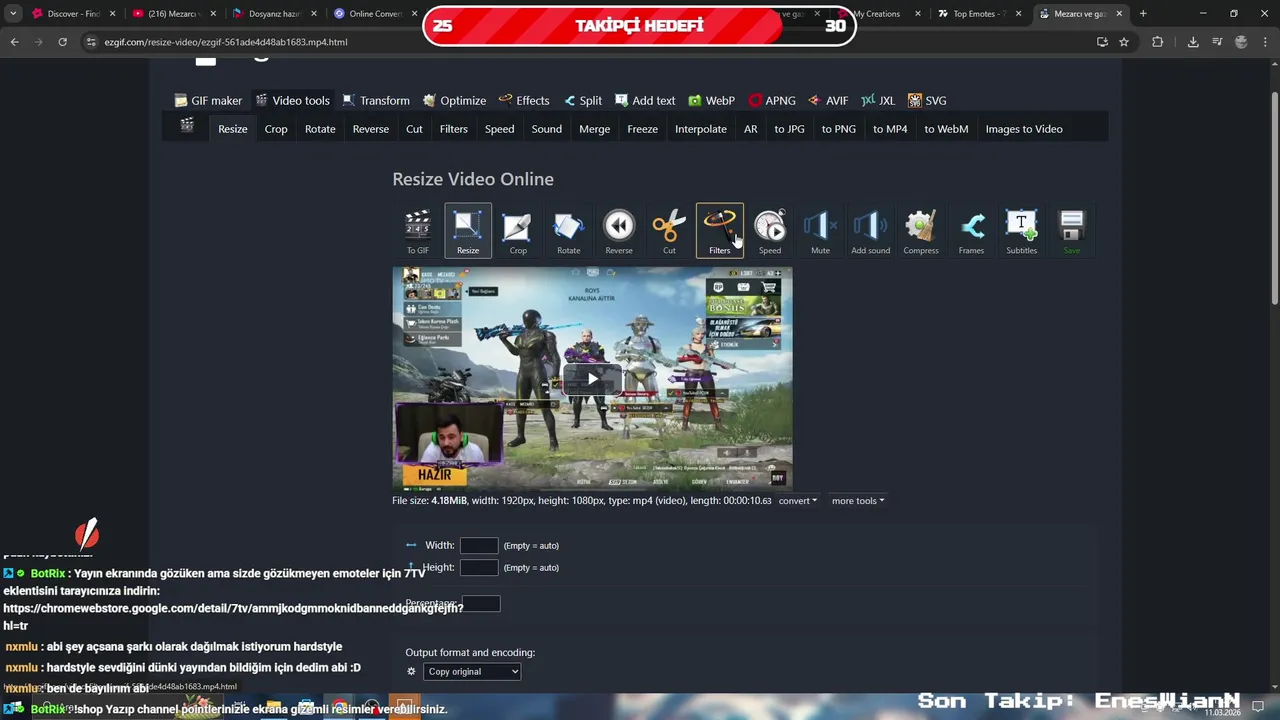
Task: Select Interpolate in video submenu
Action: (701, 129)
